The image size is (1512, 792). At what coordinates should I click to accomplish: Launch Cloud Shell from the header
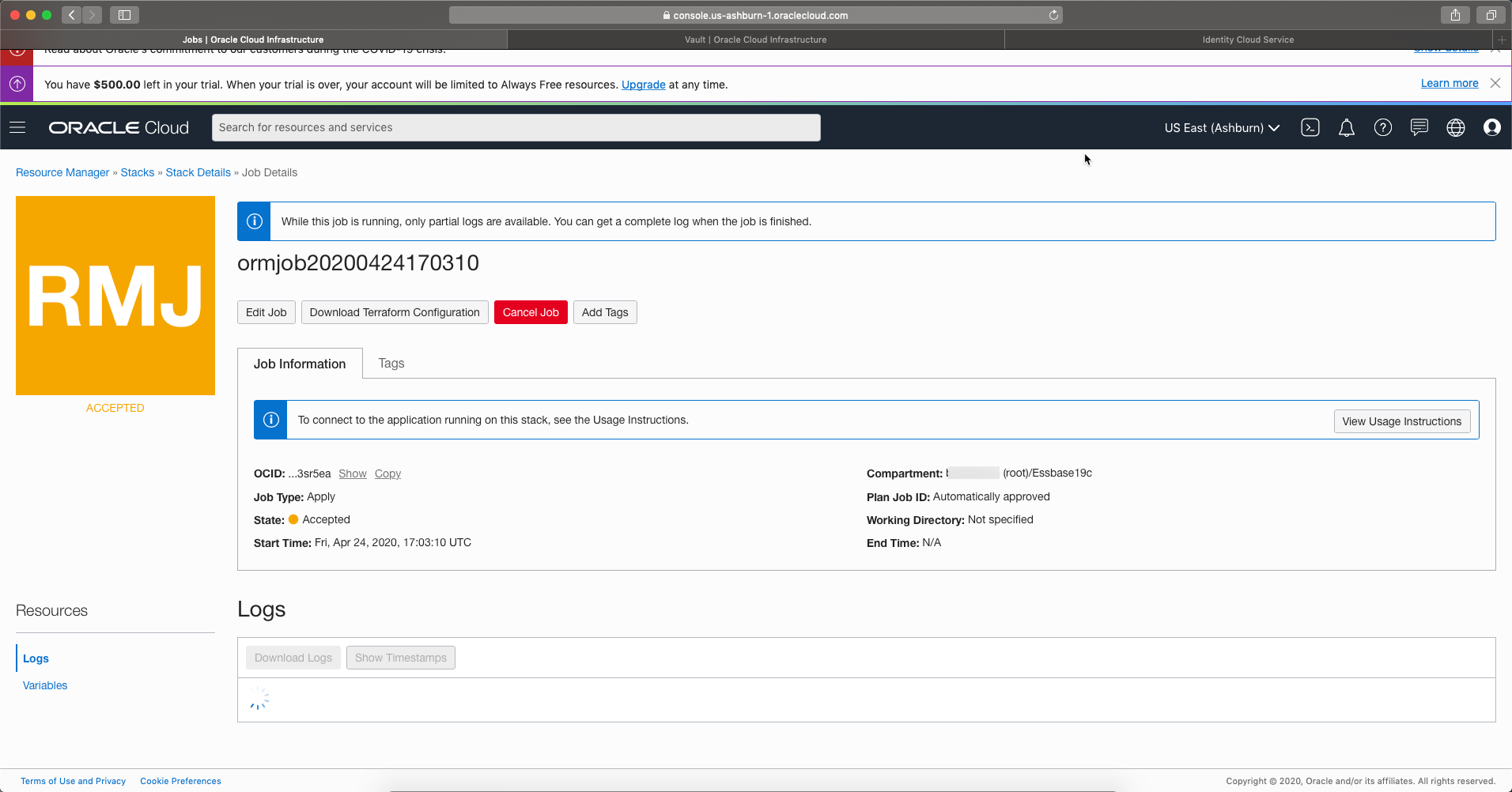(x=1310, y=127)
